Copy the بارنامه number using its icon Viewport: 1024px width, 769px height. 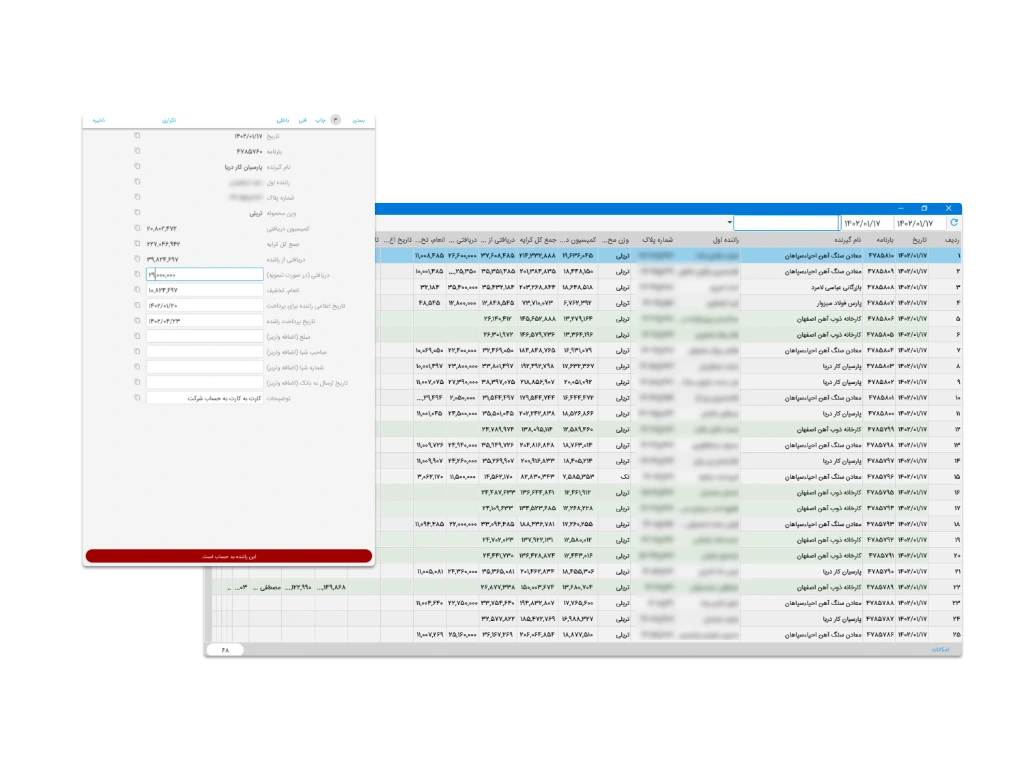(x=137, y=151)
